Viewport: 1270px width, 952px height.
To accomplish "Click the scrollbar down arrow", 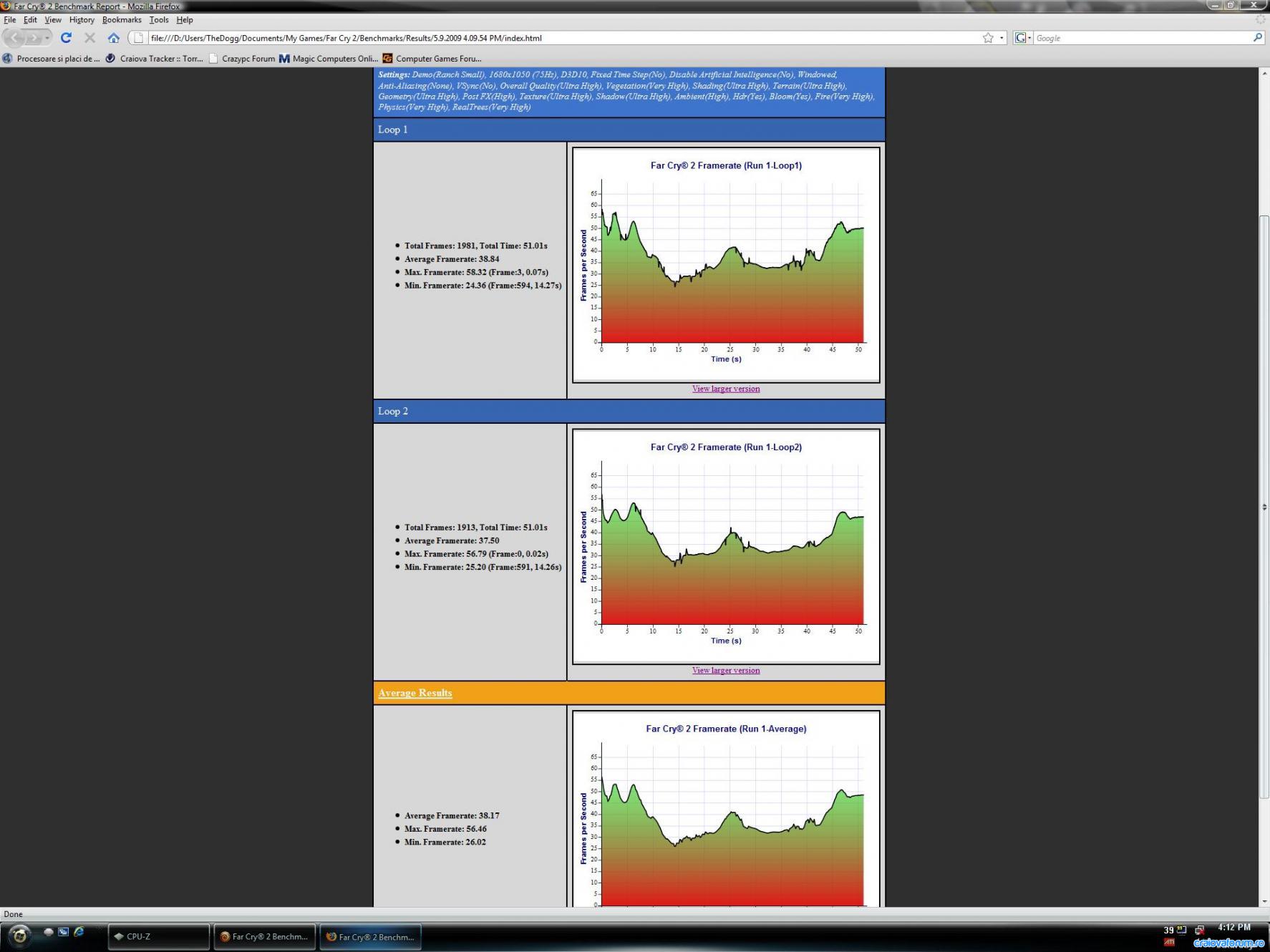I will pyautogui.click(x=1264, y=902).
